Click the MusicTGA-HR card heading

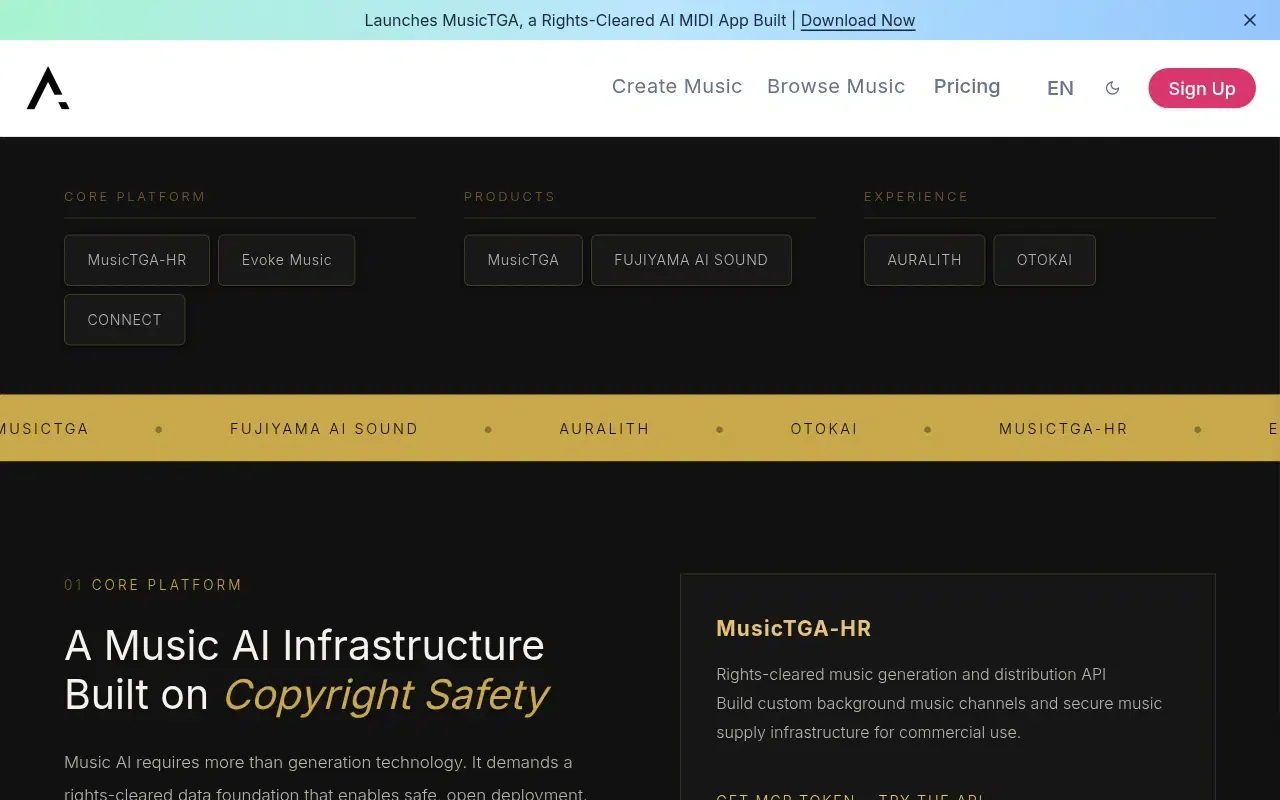pyautogui.click(x=793, y=628)
